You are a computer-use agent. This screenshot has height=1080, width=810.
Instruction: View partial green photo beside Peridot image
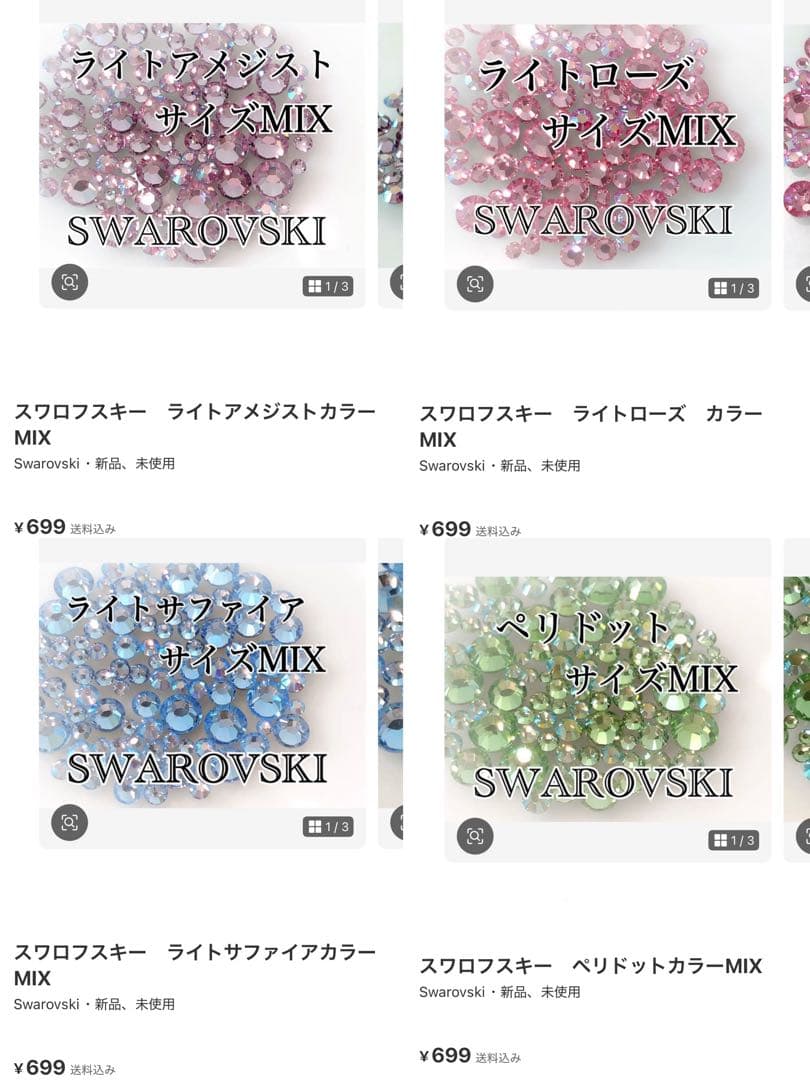pyautogui.click(x=797, y=700)
